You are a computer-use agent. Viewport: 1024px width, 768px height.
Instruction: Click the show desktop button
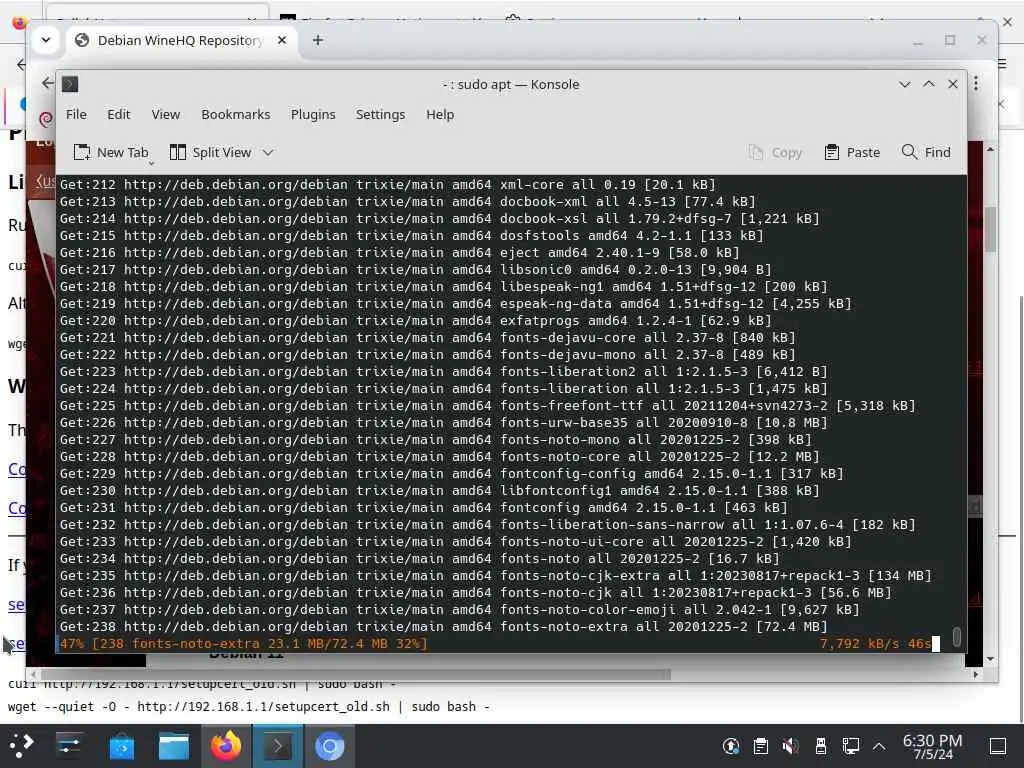pos(997,746)
